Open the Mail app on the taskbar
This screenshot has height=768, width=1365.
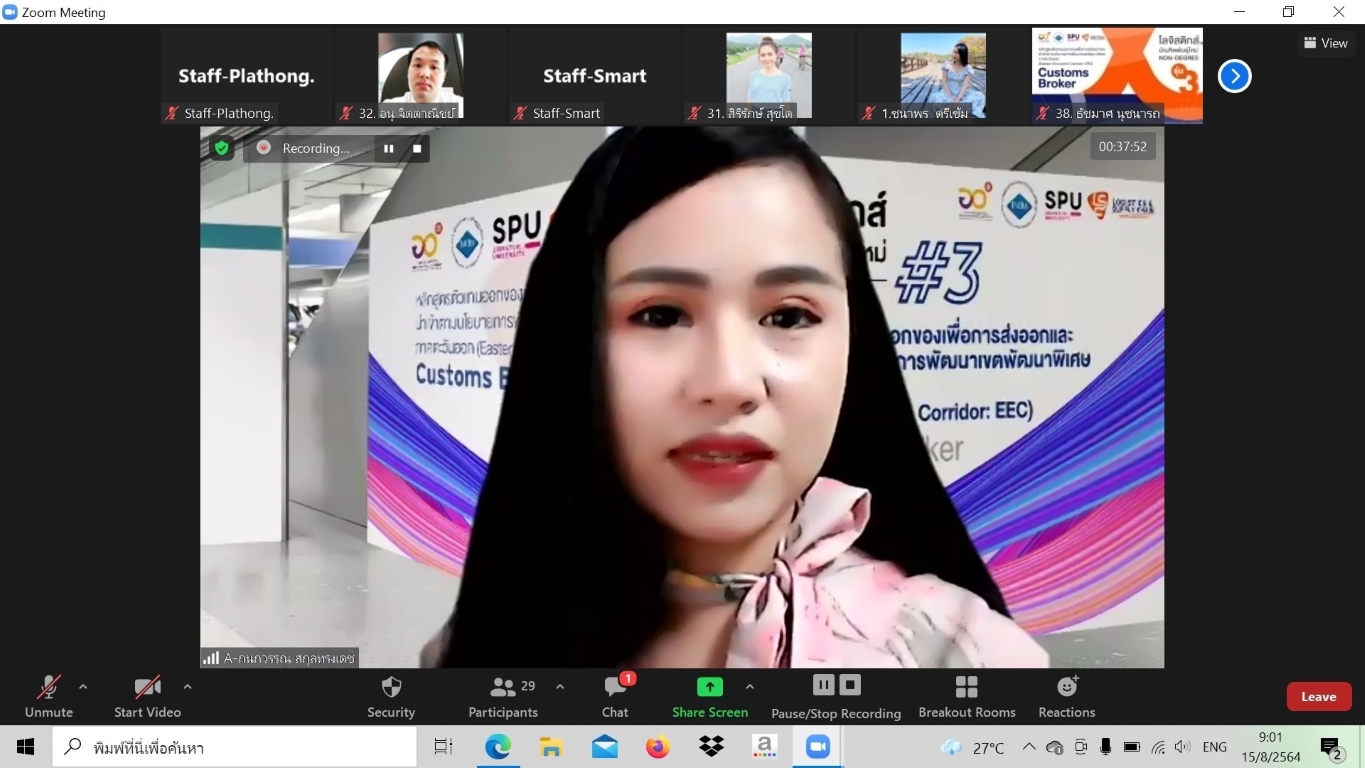[x=604, y=747]
